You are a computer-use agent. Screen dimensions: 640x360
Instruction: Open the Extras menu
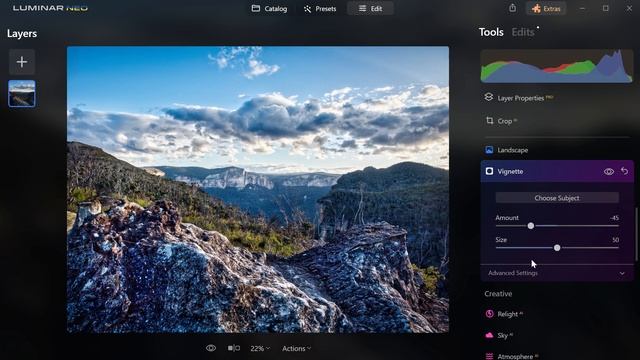546,9
